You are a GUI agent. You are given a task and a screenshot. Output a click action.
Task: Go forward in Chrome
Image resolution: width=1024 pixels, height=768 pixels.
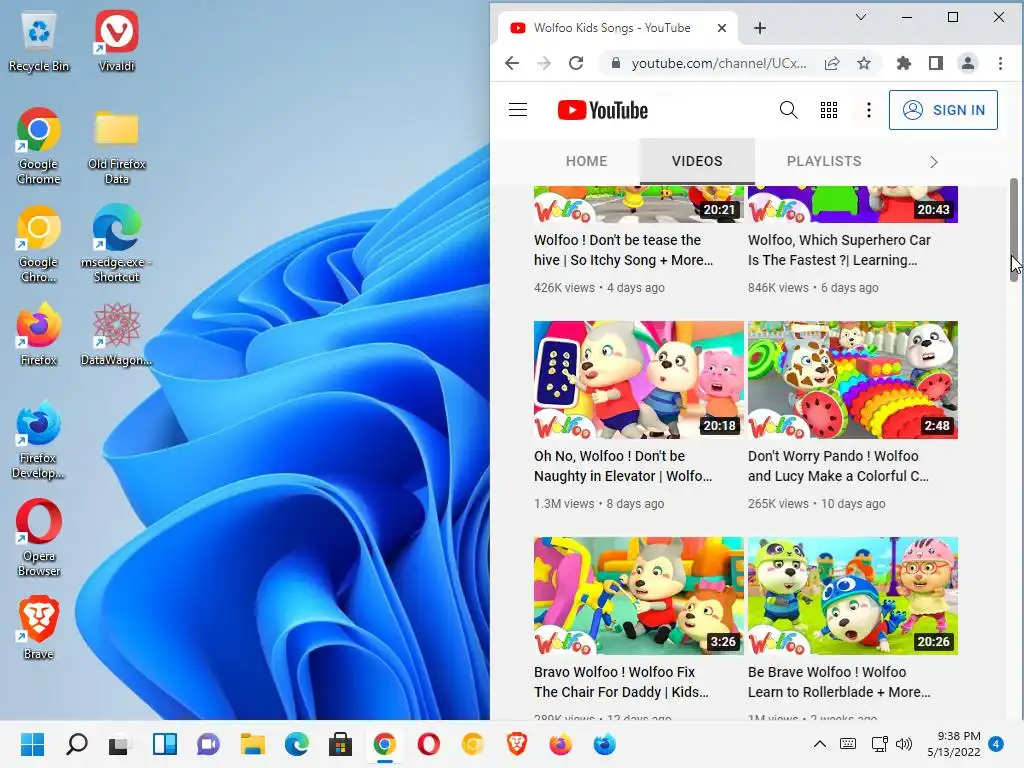pyautogui.click(x=544, y=63)
